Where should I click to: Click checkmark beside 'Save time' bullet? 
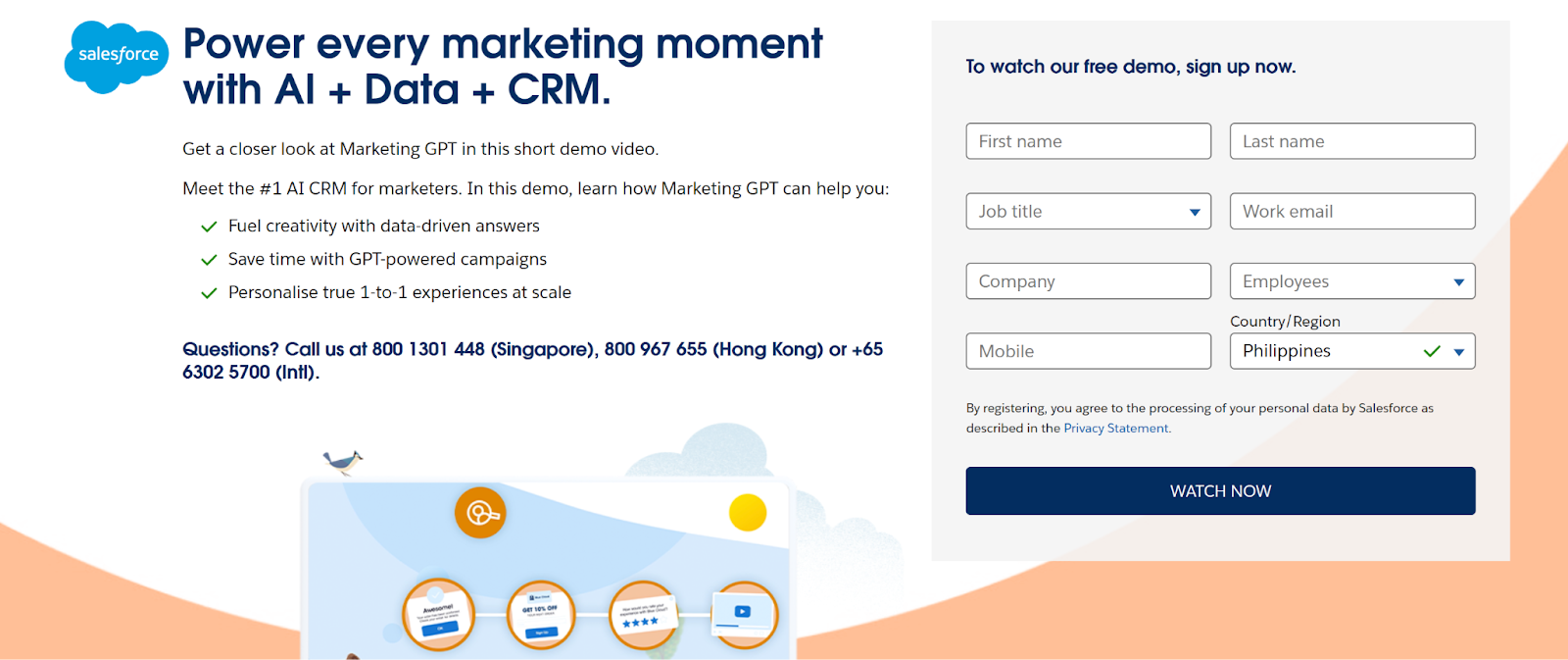coord(209,260)
